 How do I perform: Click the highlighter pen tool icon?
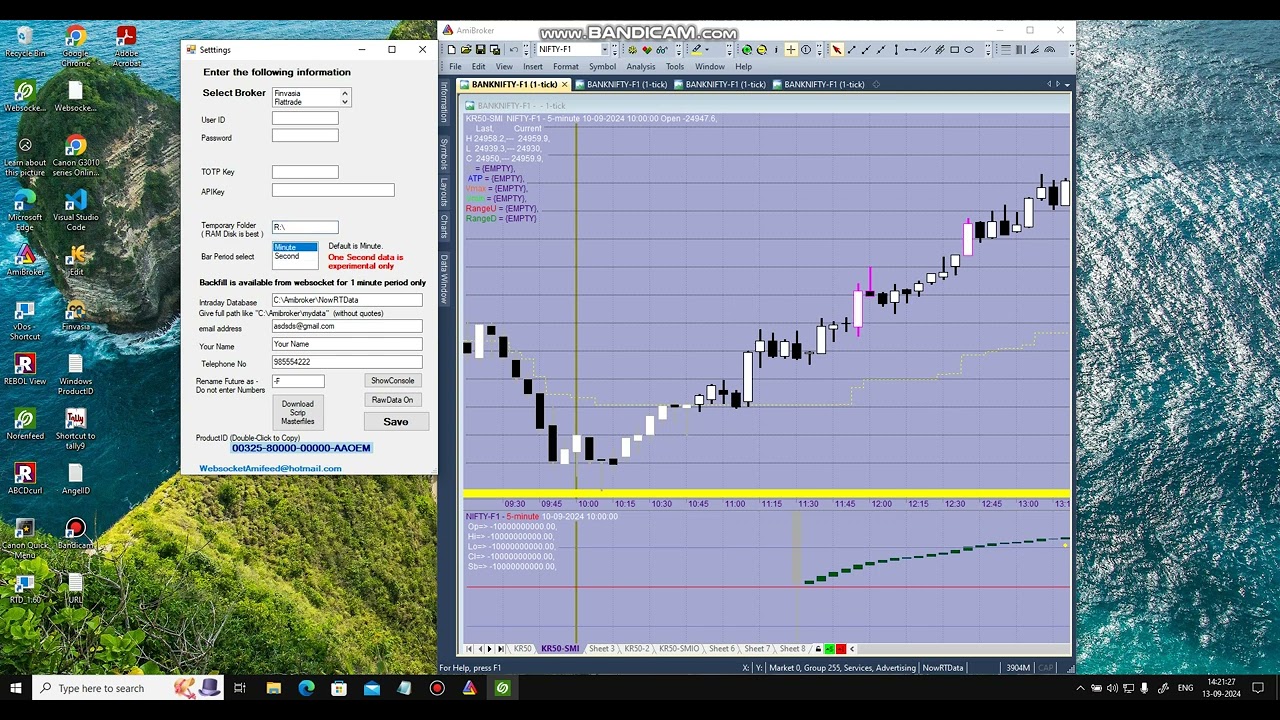696,49
